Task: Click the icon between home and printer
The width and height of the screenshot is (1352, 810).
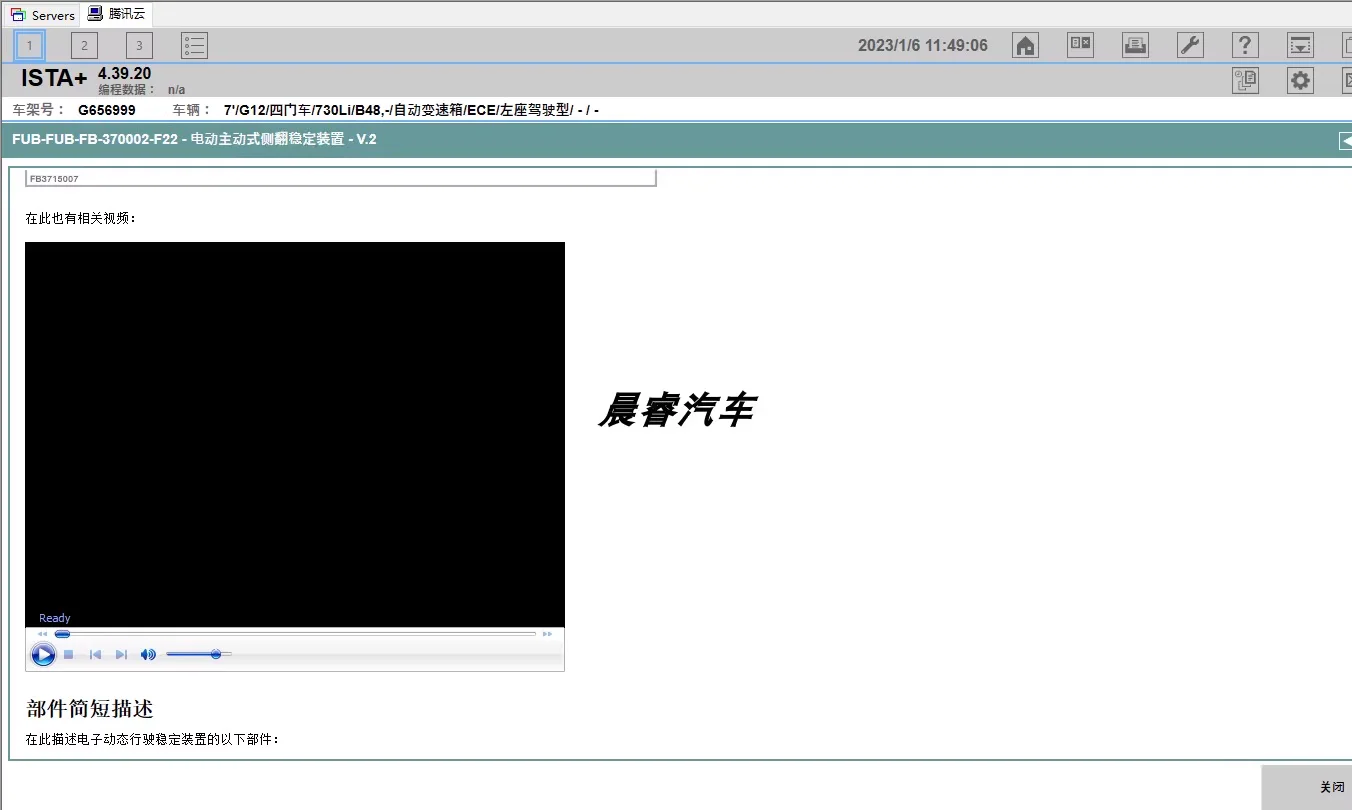Action: pos(1080,45)
